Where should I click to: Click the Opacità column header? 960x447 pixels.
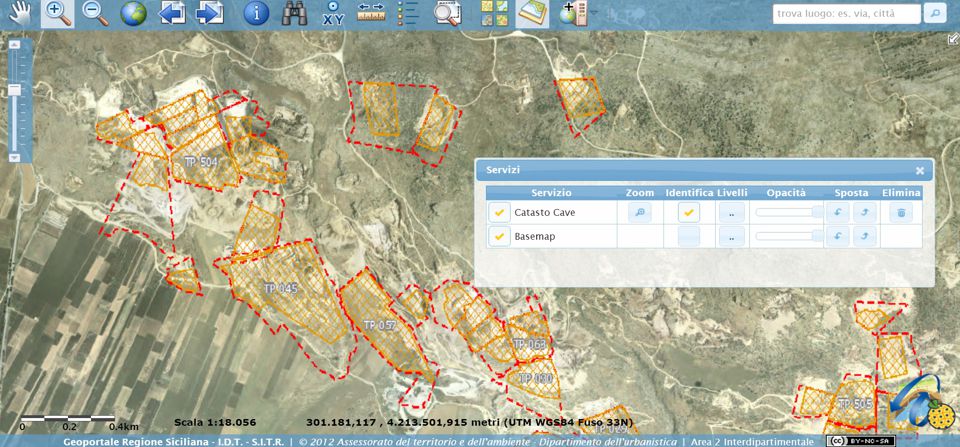tap(786, 192)
